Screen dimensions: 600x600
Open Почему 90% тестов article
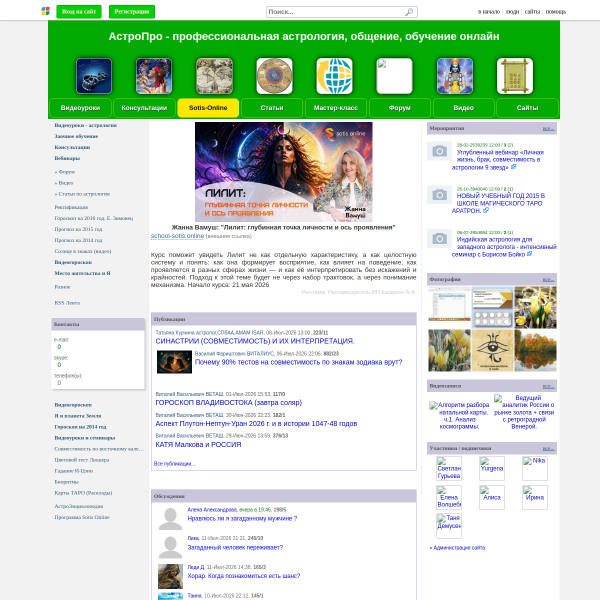pos(298,362)
